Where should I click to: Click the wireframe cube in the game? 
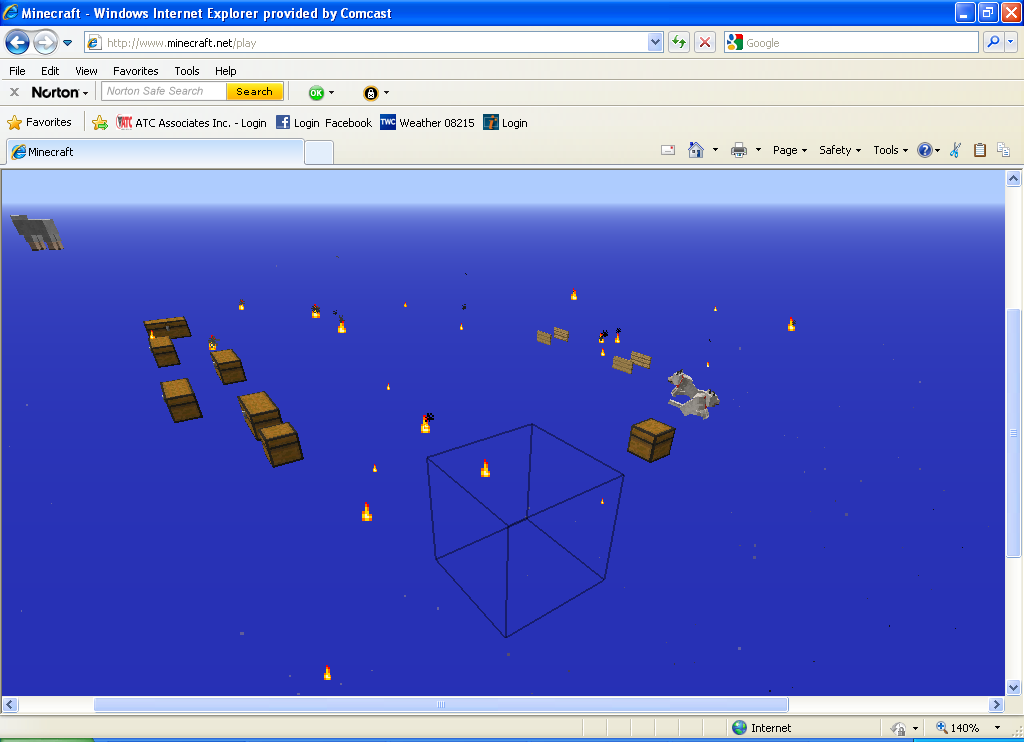click(525, 530)
